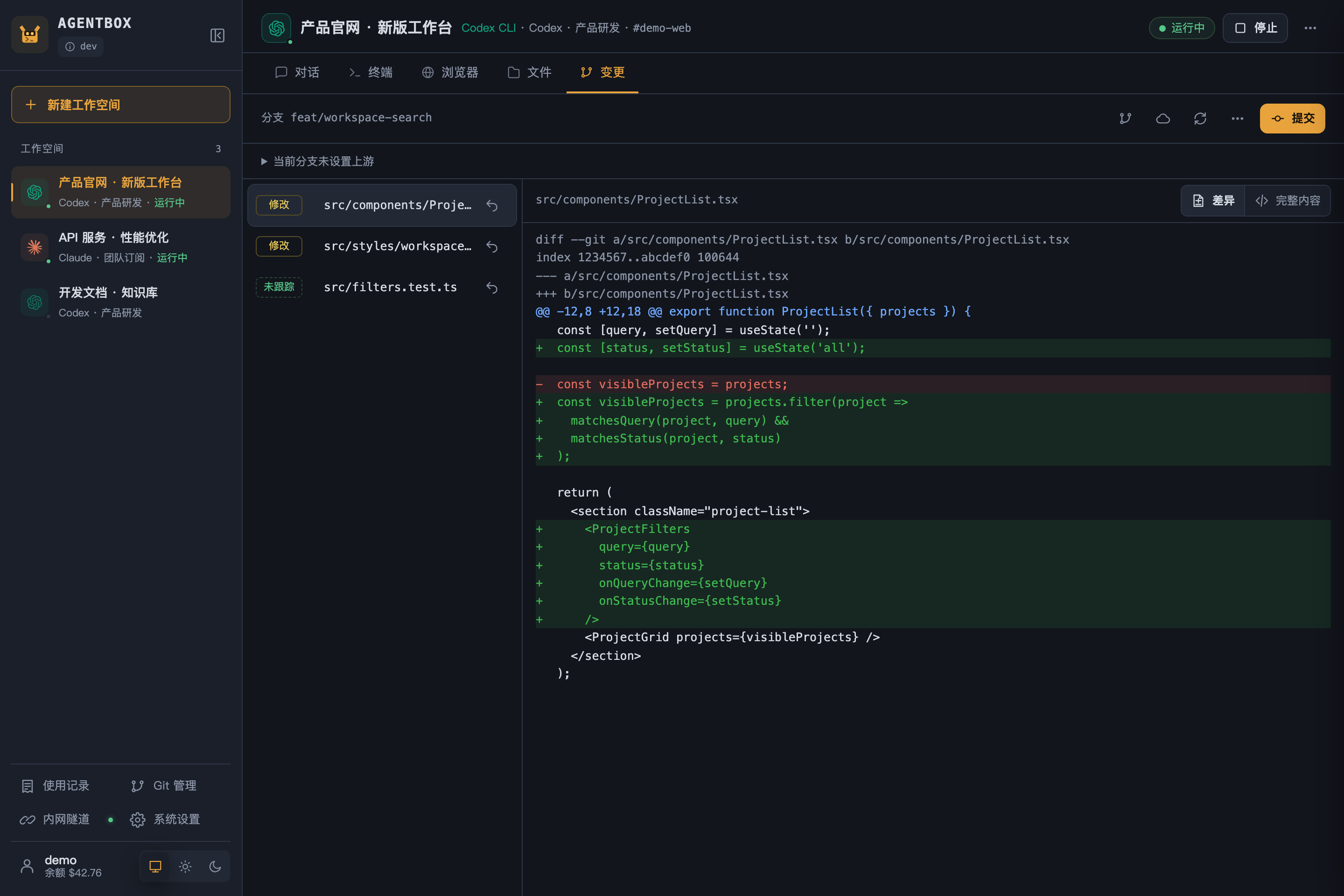The height and width of the screenshot is (896, 1344).
Task: Click branch name feat/workspace-search
Action: tap(361, 118)
